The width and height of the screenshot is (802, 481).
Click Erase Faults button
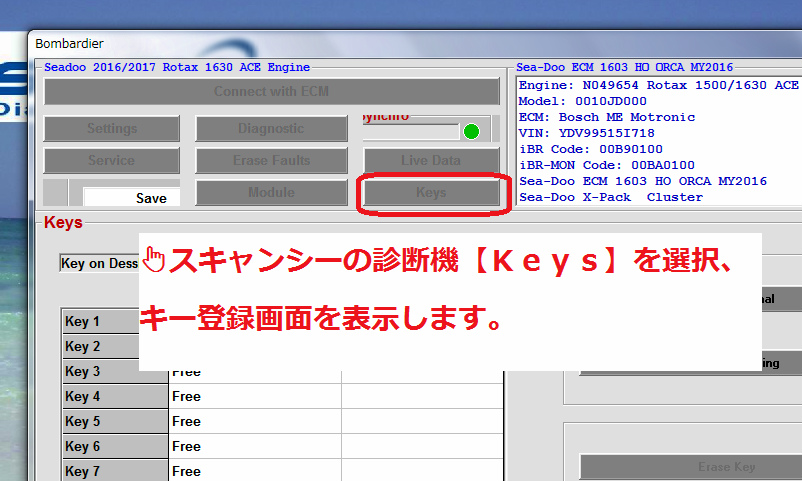pyautogui.click(x=271, y=161)
